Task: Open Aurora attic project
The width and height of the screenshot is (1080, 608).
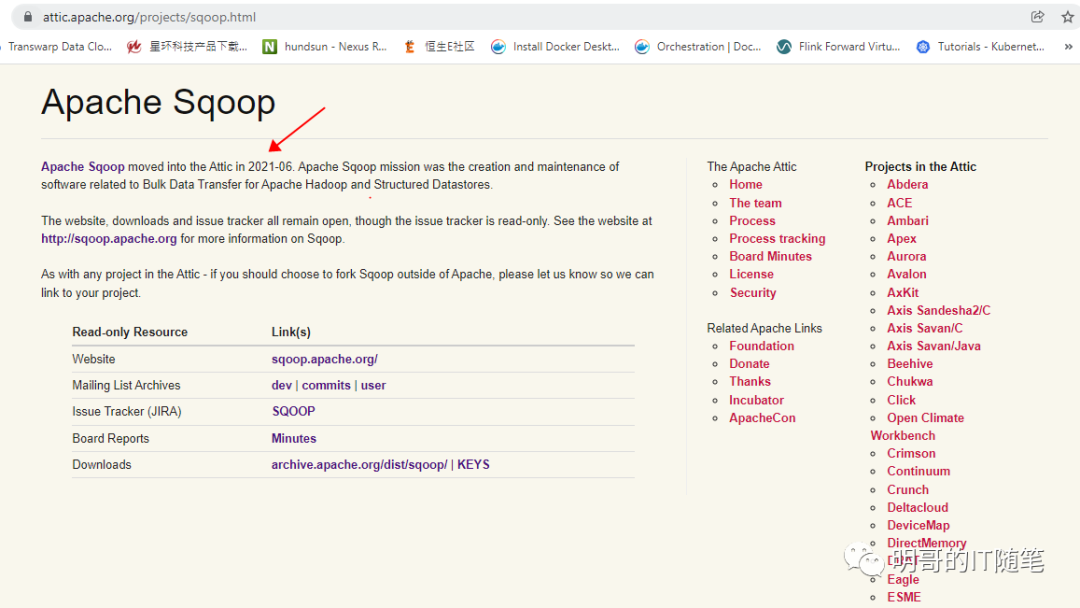Action: [906, 256]
